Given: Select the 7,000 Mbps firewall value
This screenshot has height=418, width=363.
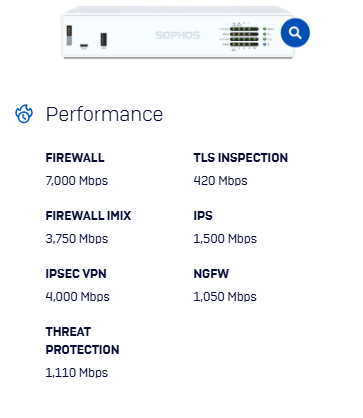Looking at the screenshot, I should (x=77, y=181).
